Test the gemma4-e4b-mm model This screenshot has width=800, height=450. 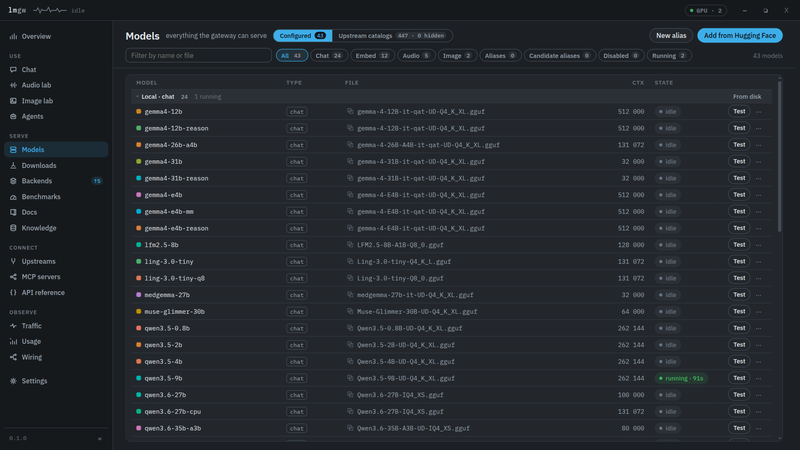click(739, 211)
